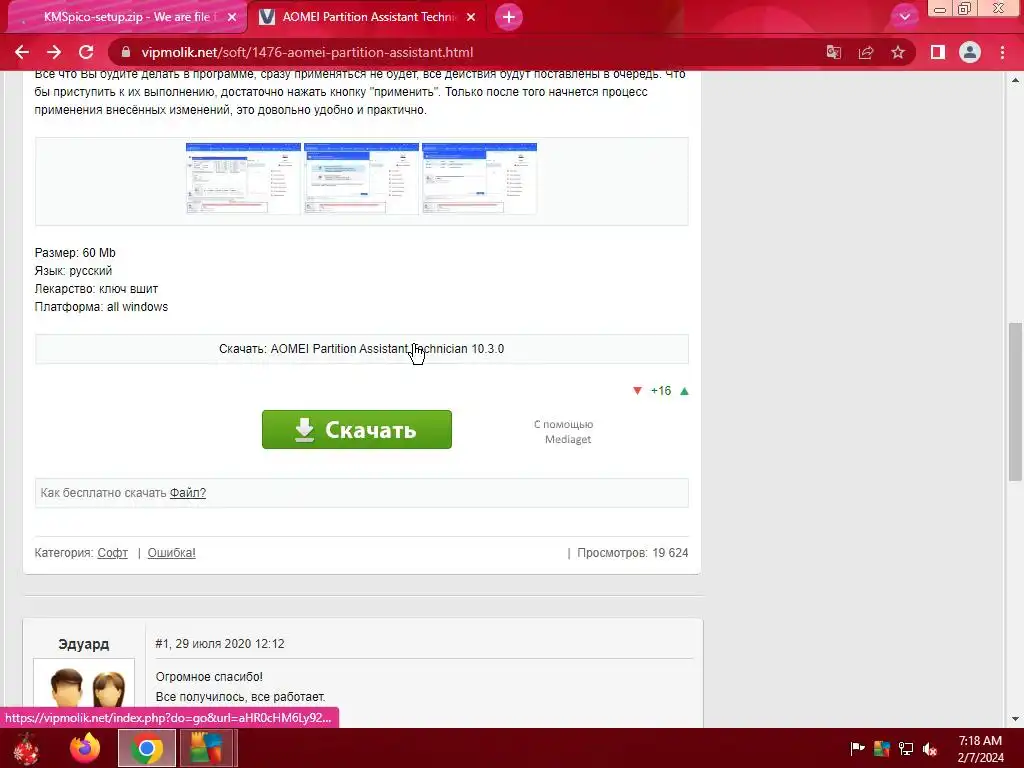Open the Файл? help link
The width and height of the screenshot is (1024, 768).
[x=187, y=492]
